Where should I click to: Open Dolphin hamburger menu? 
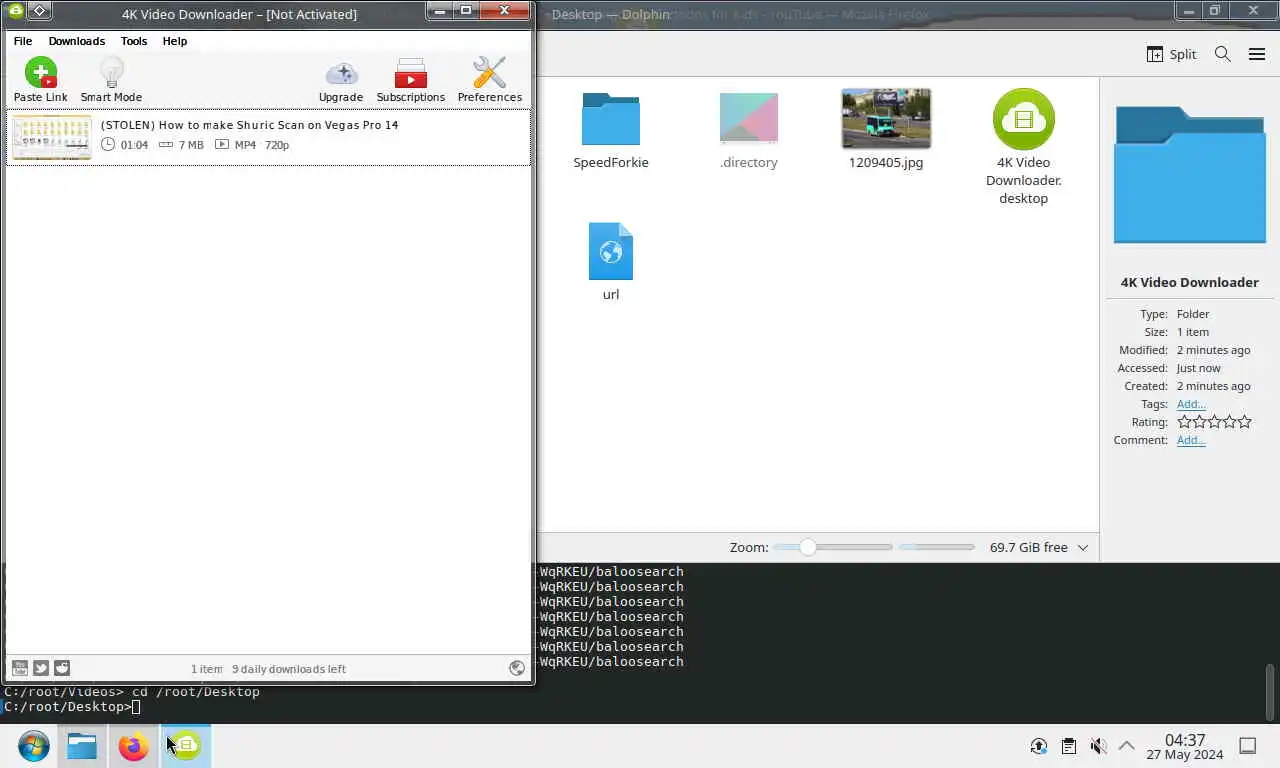click(1257, 54)
